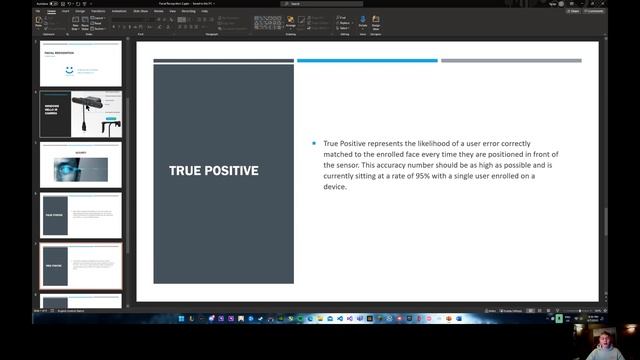The height and width of the screenshot is (360, 640).
Task: Click the Undo icon in title bar
Action: point(70,4)
